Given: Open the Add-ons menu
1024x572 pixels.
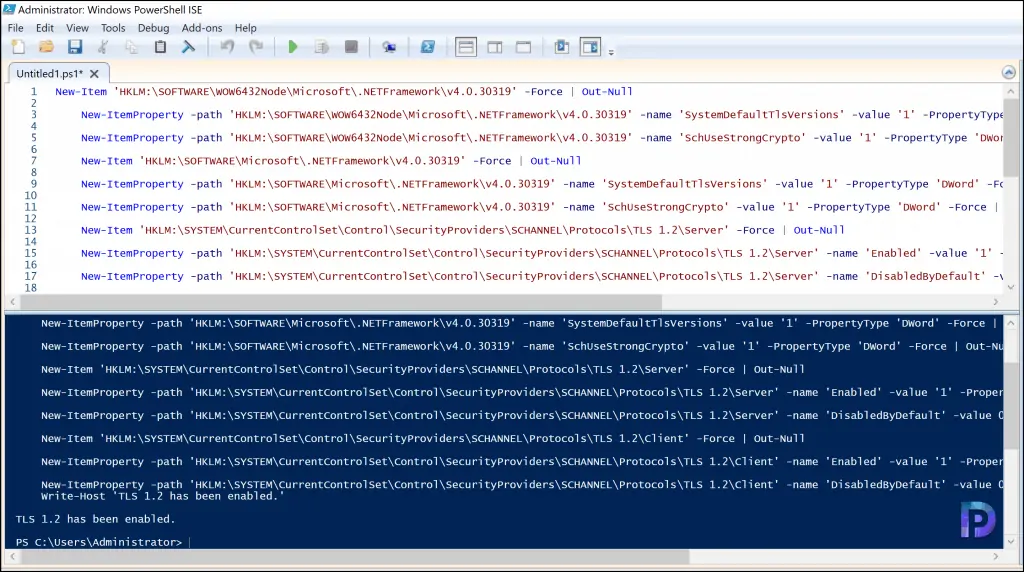Looking at the screenshot, I should (202, 28).
